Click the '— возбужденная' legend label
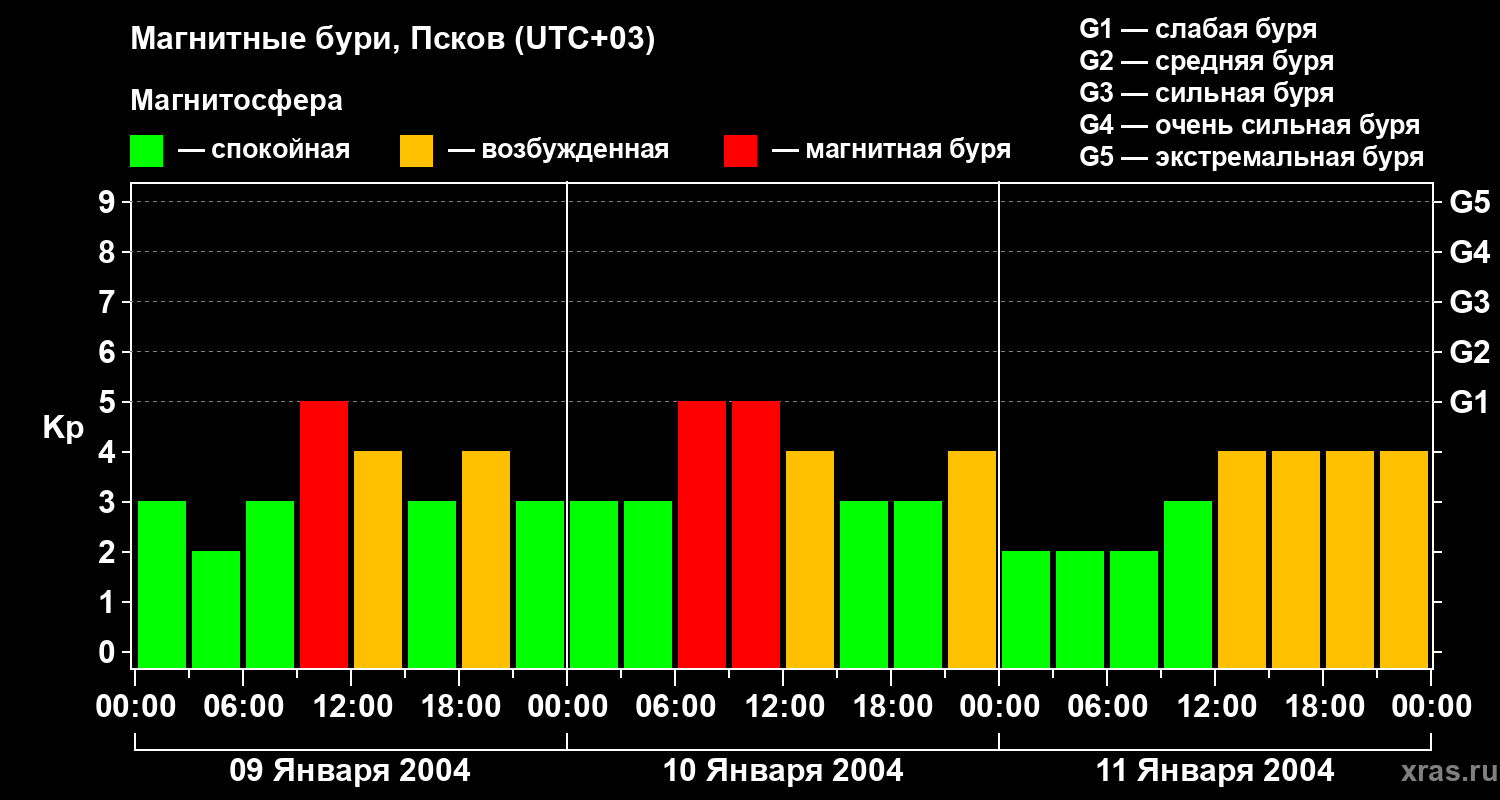This screenshot has width=1500, height=800. [x=558, y=150]
